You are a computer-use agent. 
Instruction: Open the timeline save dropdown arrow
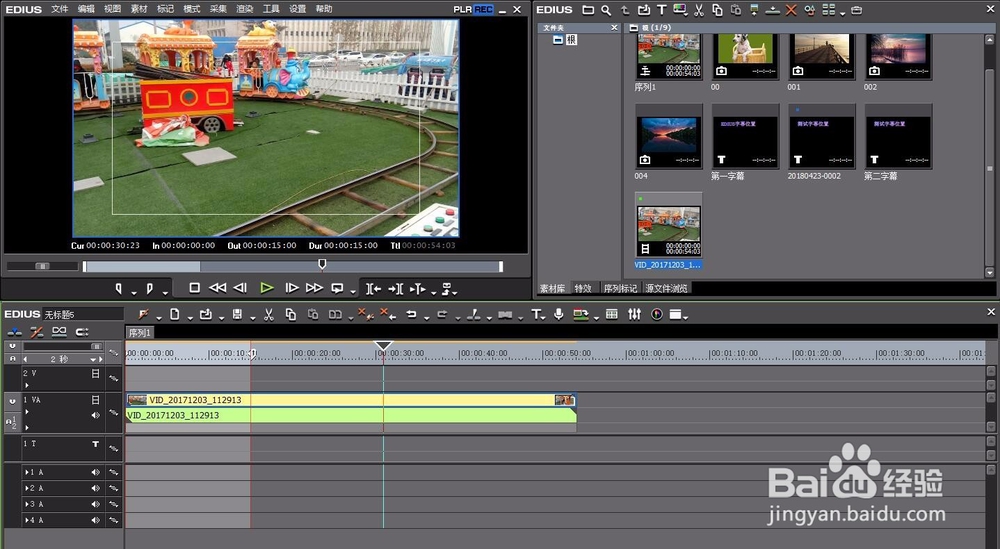[x=253, y=318]
